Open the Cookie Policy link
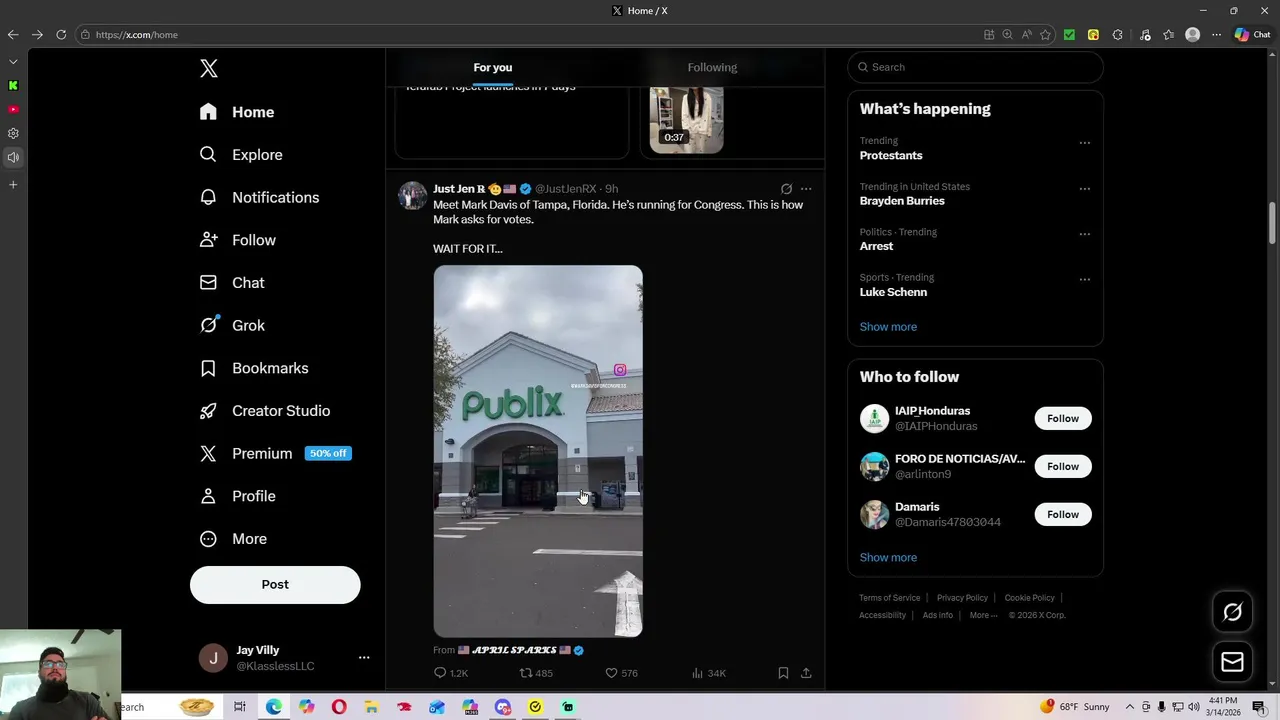The width and height of the screenshot is (1280, 720). coord(1029,598)
